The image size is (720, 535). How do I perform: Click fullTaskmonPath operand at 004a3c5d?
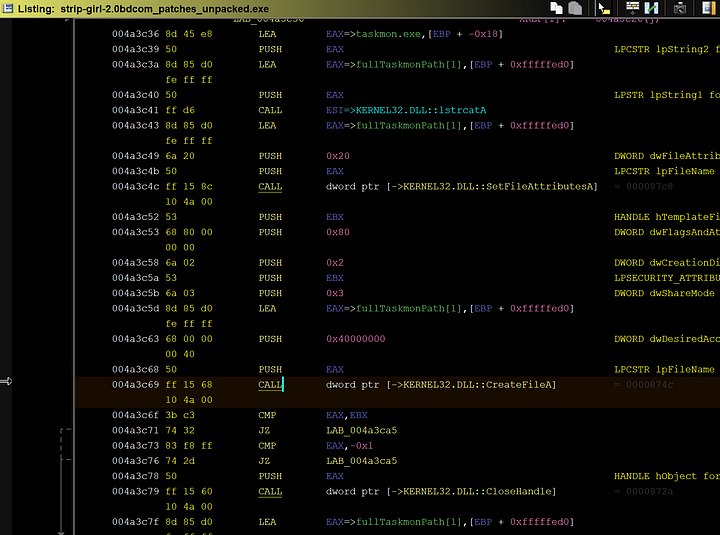pyautogui.click(x=409, y=309)
